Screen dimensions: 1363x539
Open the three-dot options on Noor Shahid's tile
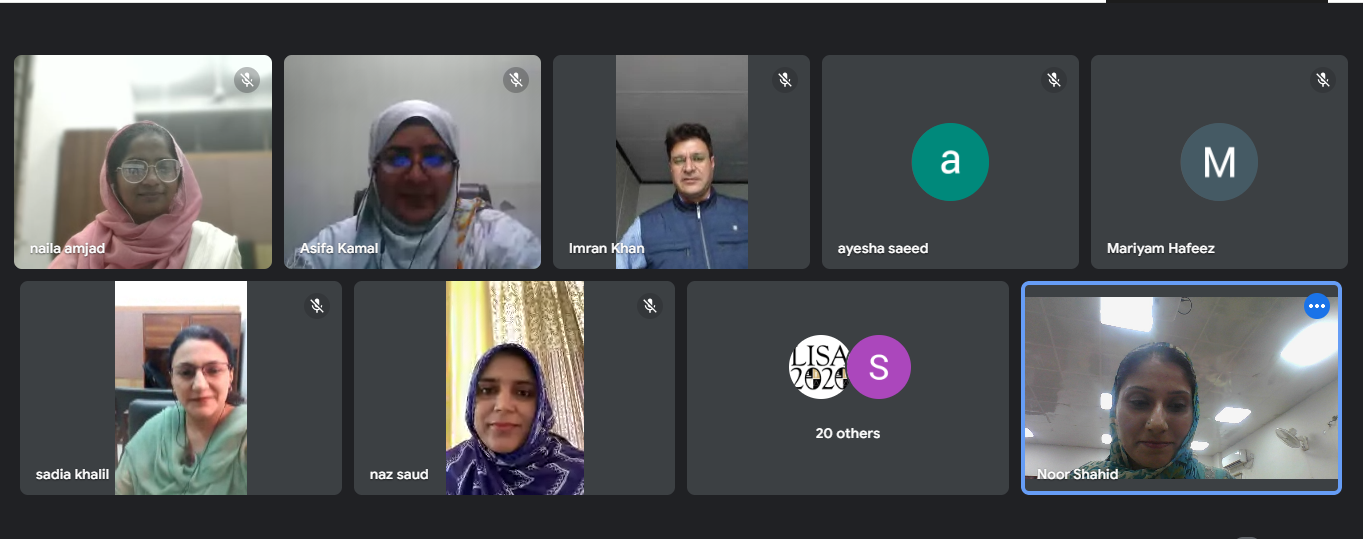pos(1317,306)
